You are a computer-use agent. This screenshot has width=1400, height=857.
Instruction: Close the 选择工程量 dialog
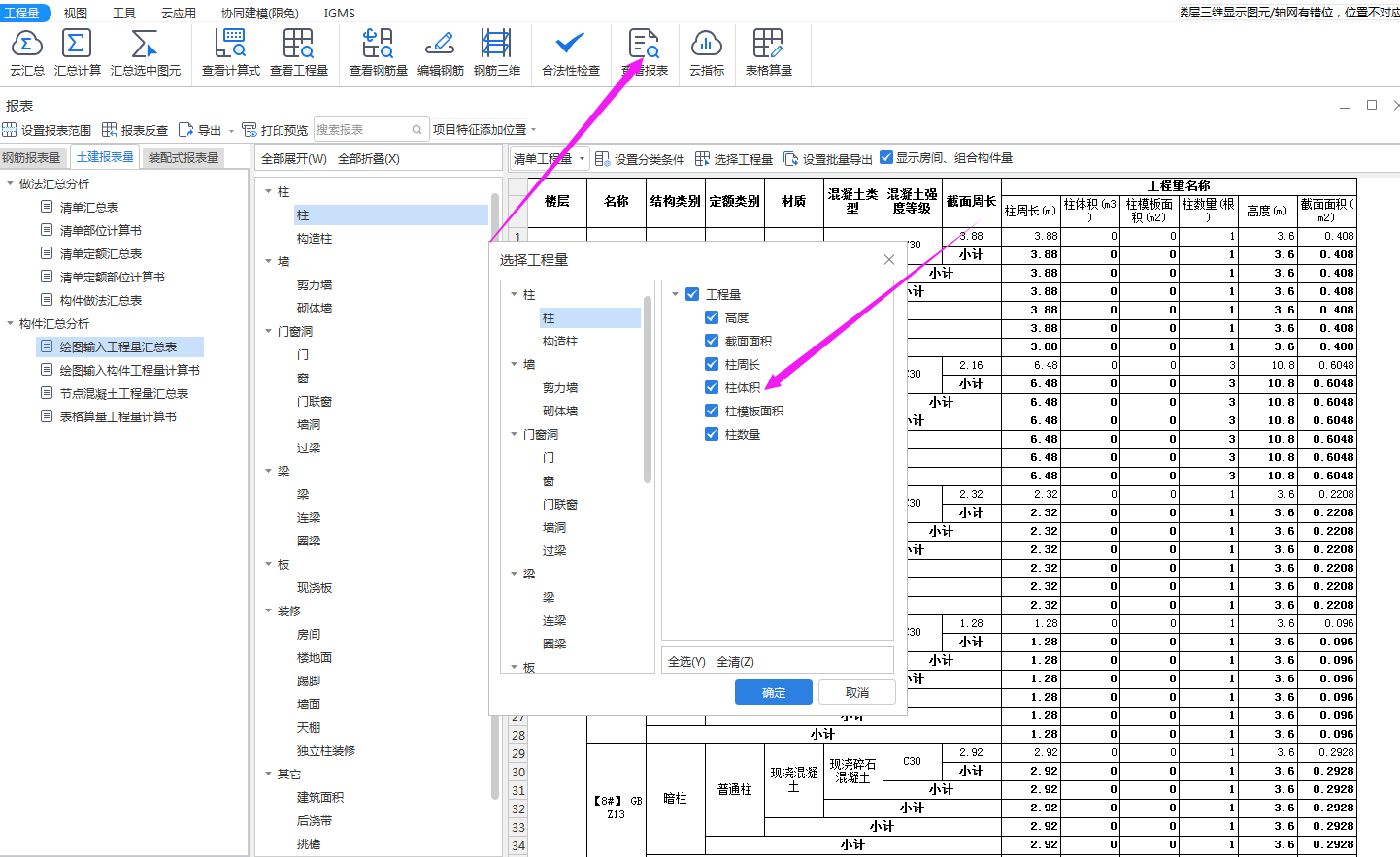[x=889, y=259]
